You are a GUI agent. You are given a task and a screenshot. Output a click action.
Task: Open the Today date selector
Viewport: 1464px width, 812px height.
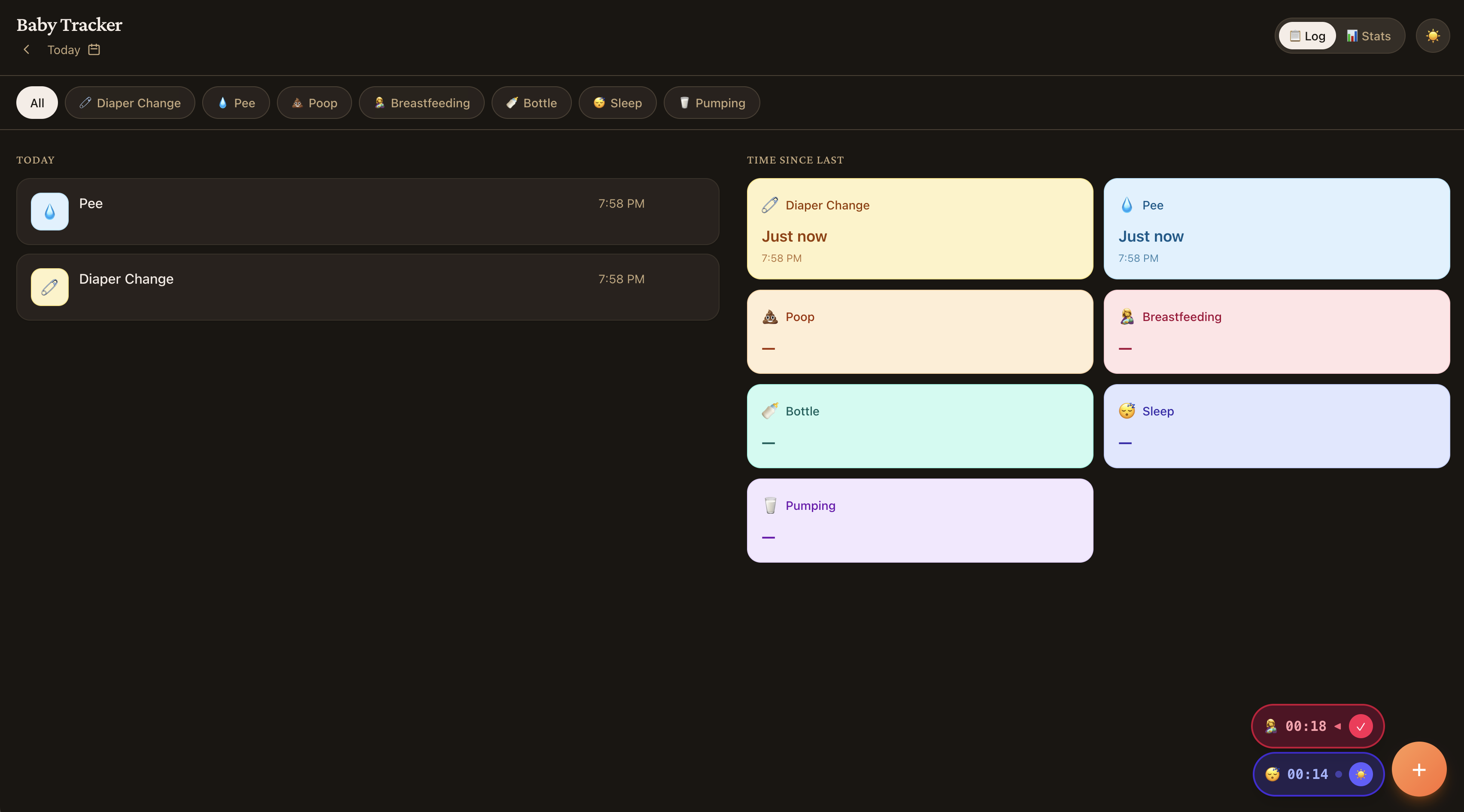(x=64, y=50)
